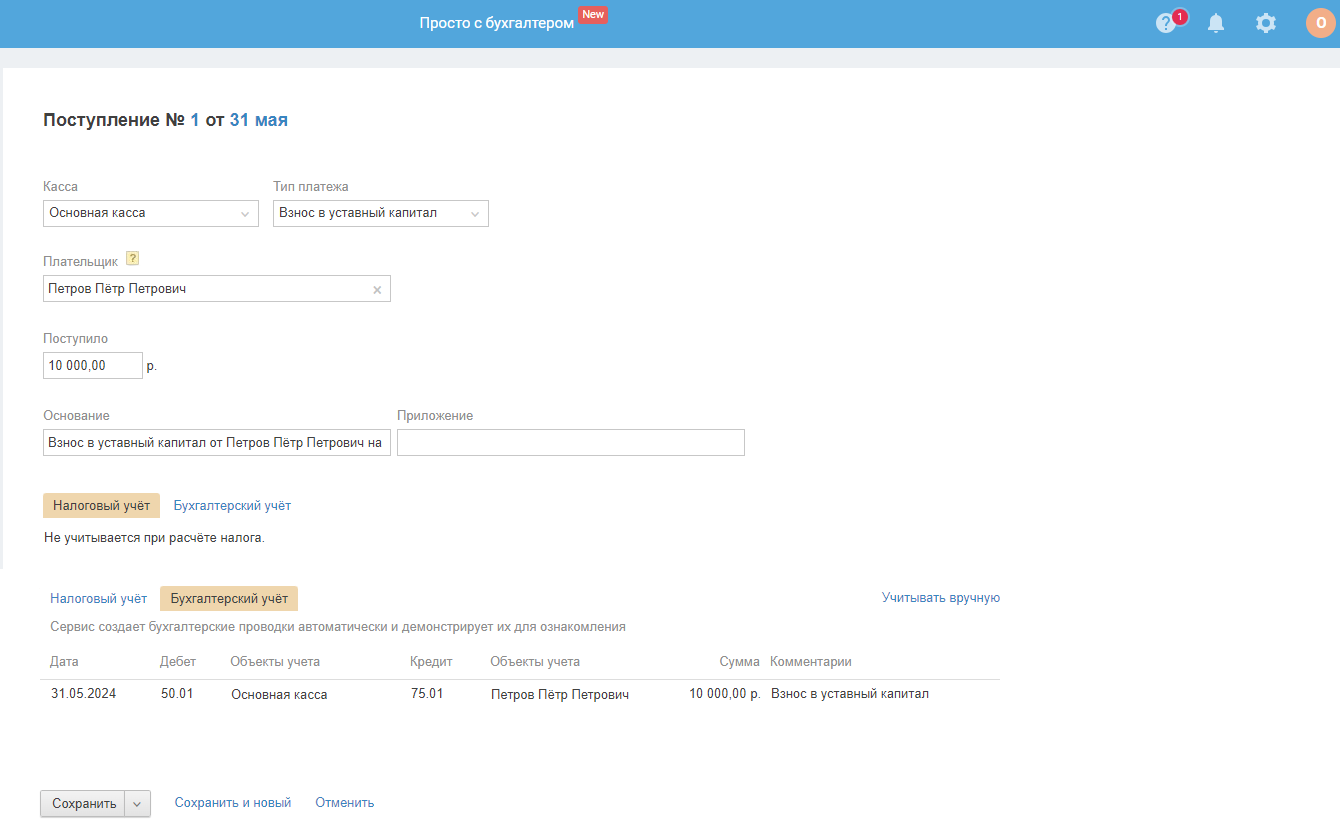Open the user profile avatar

1320,23
